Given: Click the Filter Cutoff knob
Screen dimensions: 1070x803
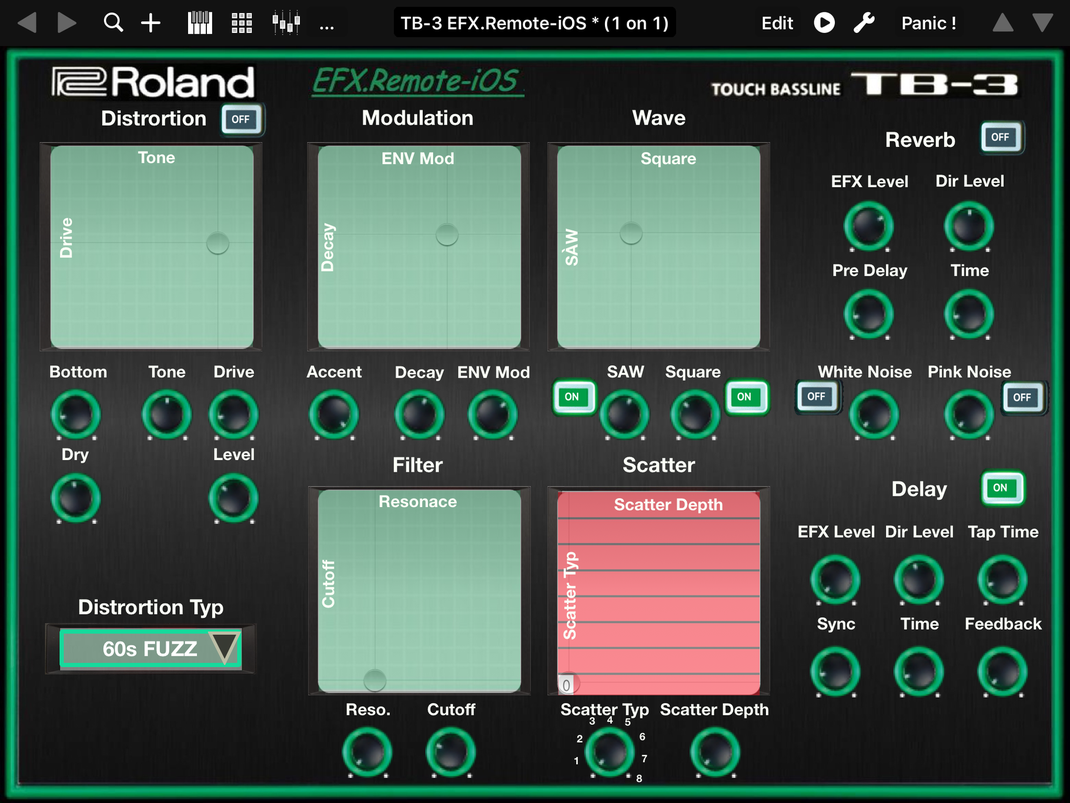Looking at the screenshot, I should point(451,752).
